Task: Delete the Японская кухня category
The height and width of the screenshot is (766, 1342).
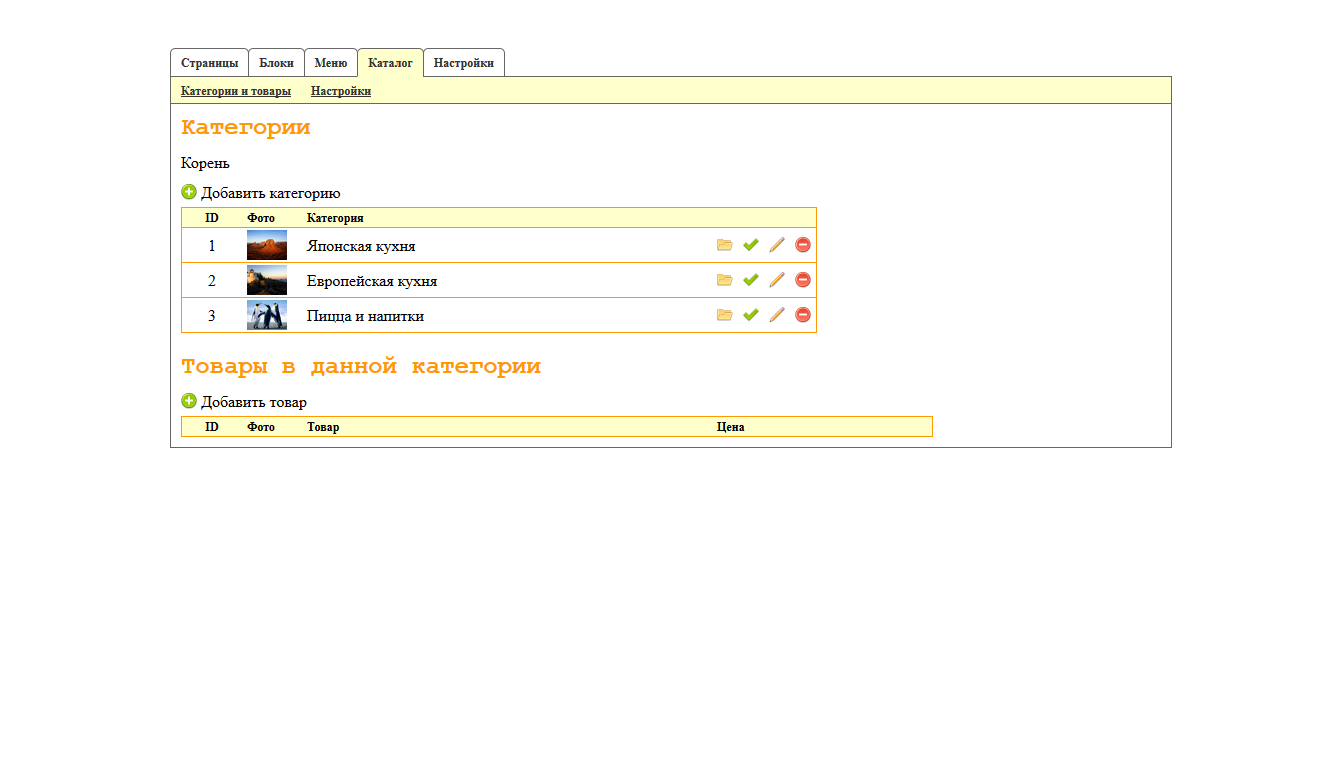Action: [x=803, y=245]
